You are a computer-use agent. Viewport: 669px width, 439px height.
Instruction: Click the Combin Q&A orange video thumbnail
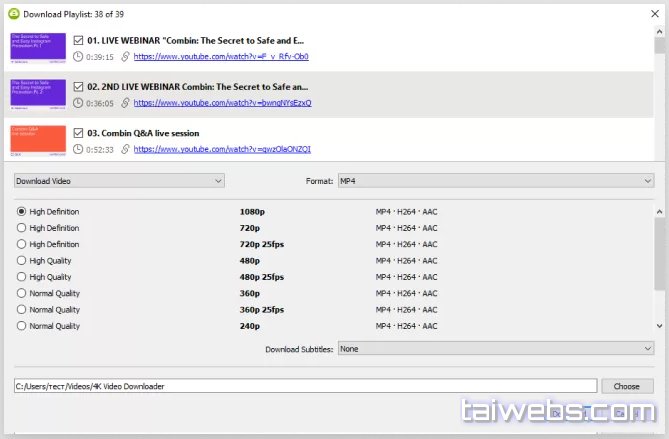[38, 140]
